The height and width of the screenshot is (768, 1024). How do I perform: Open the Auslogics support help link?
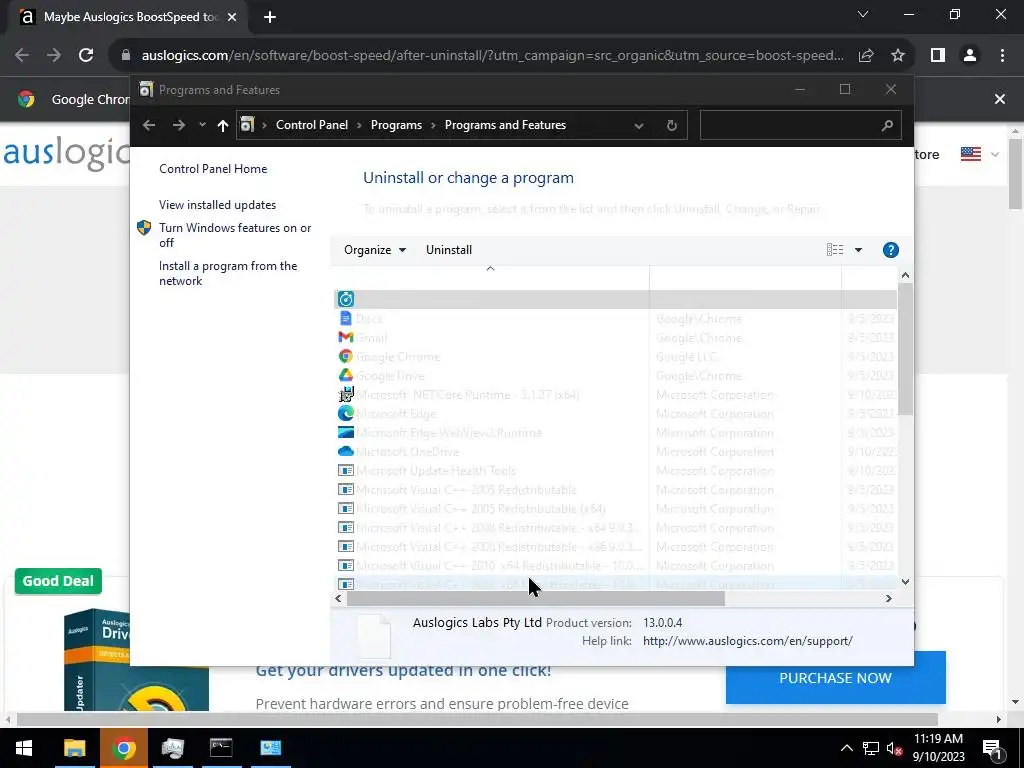(748, 641)
